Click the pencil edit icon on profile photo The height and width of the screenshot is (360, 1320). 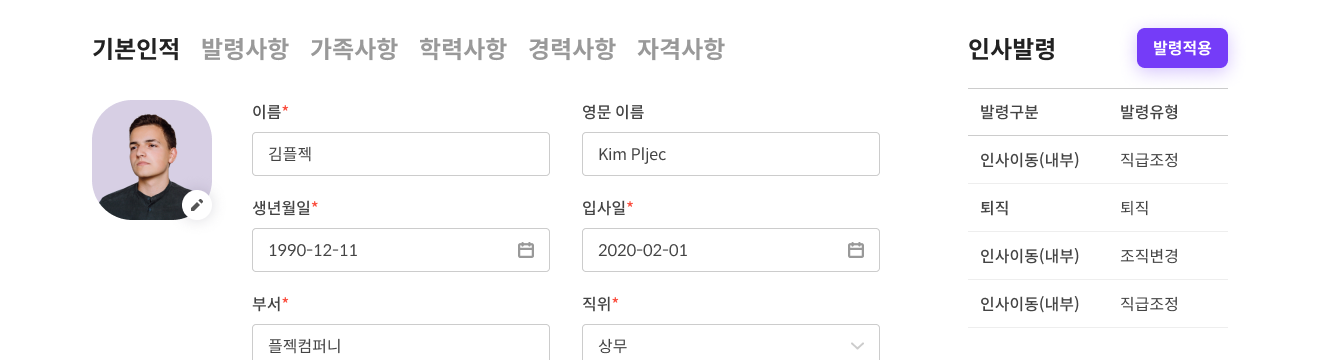tap(197, 205)
